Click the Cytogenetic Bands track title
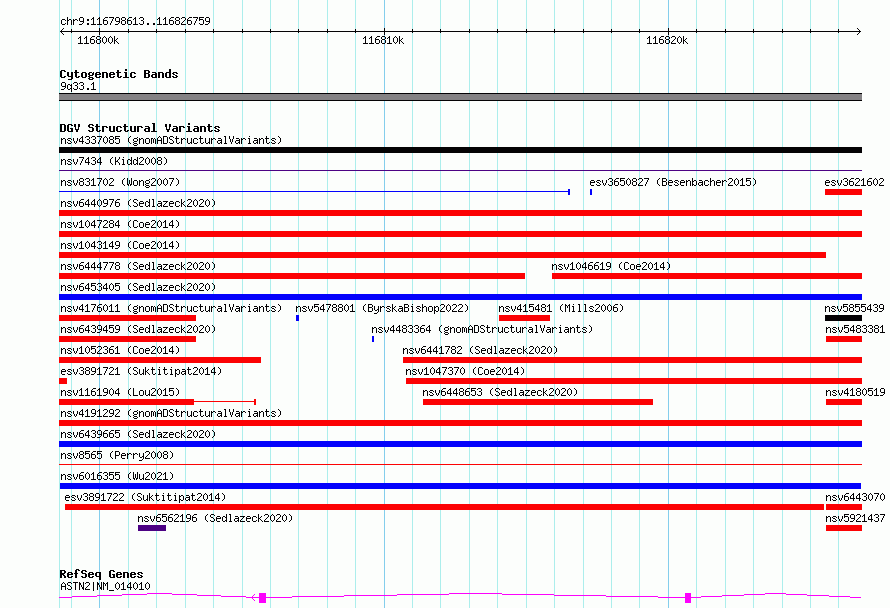The height and width of the screenshot is (608, 890). click(x=119, y=74)
